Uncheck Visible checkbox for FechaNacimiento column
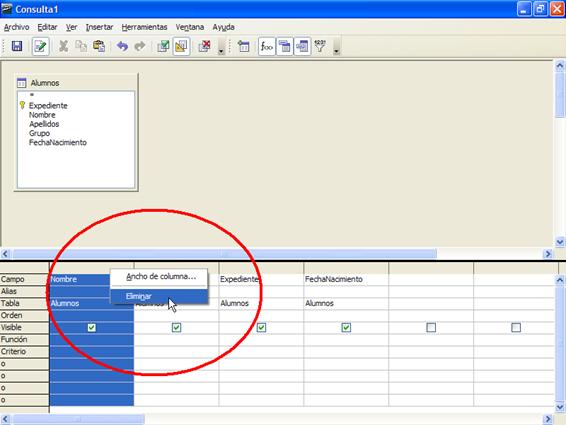 coord(346,328)
